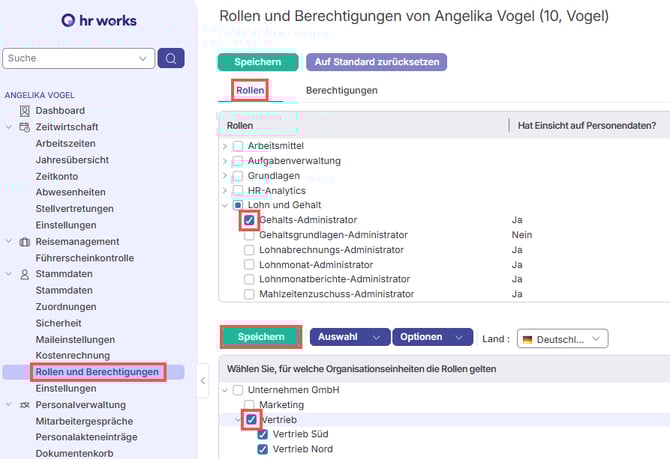Click the Zeitwirtschaft calendar icon
Viewport: 670px width, 459px height.
(x=25, y=127)
